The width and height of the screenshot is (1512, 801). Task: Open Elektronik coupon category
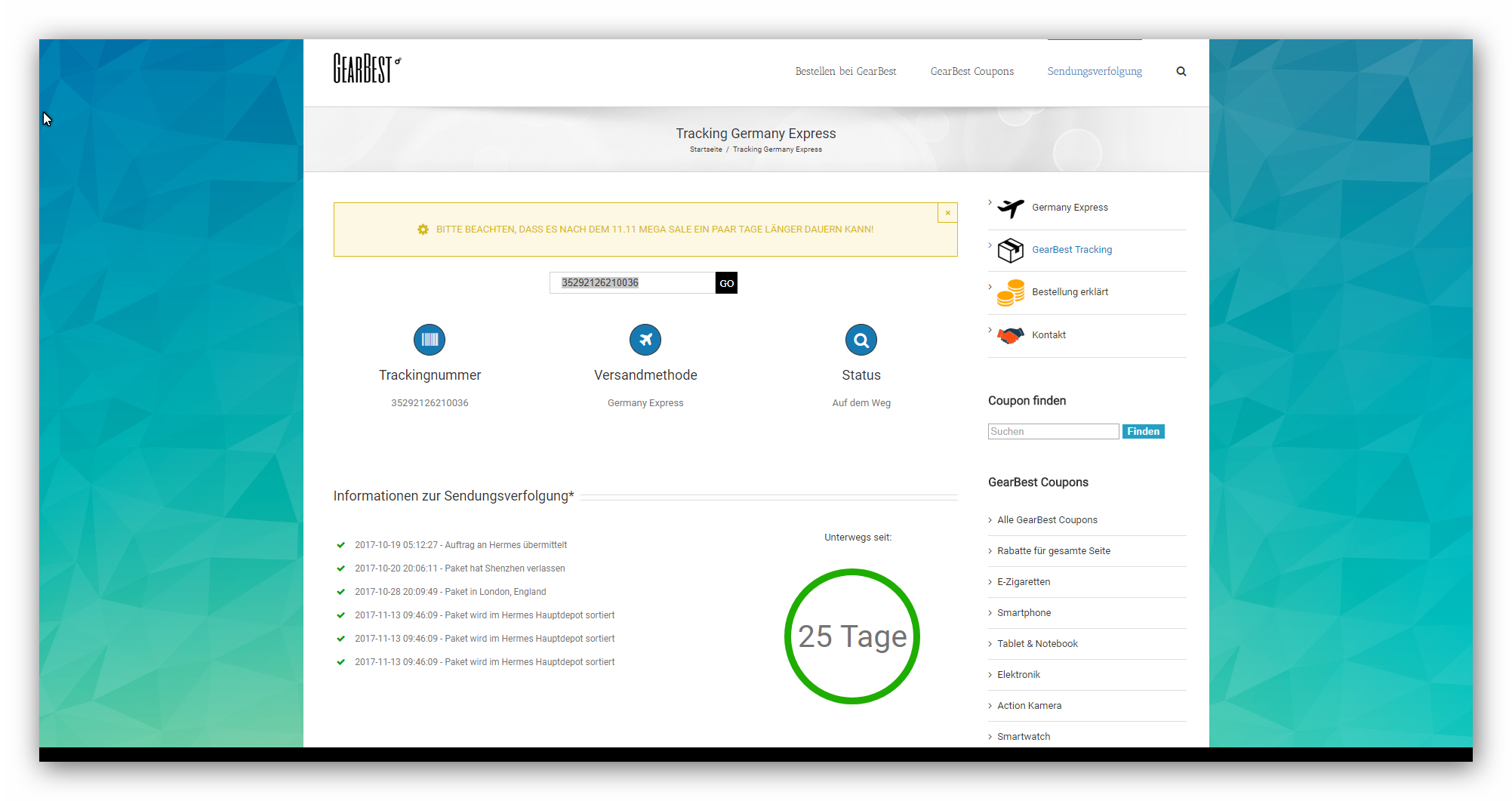point(1018,675)
